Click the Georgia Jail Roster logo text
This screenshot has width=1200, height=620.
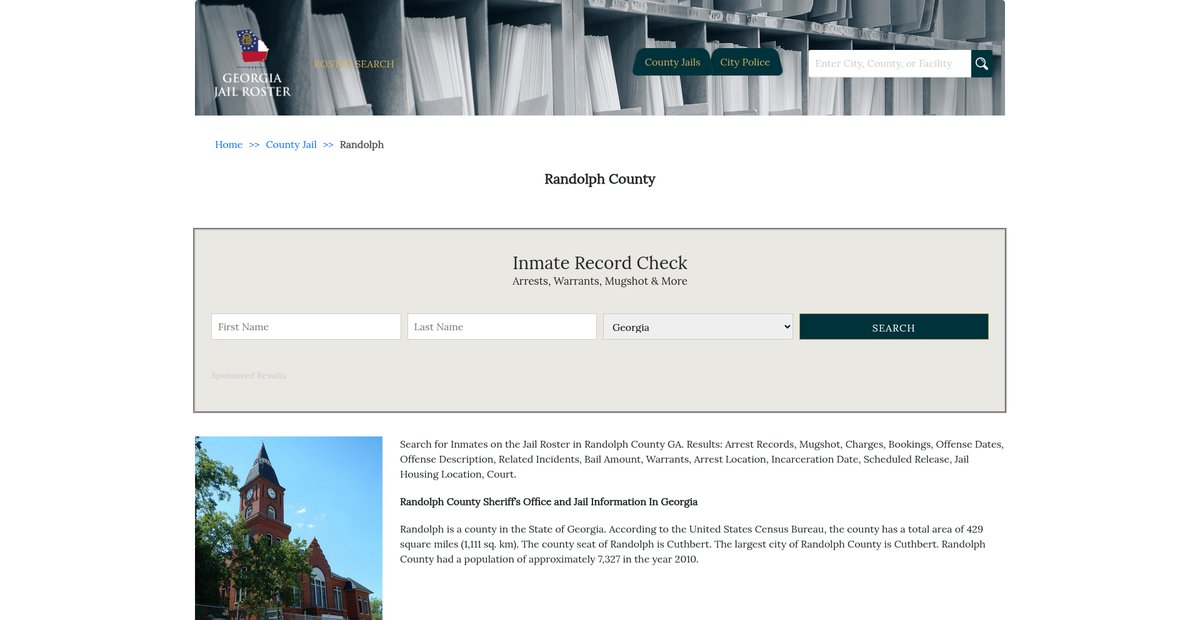(252, 85)
